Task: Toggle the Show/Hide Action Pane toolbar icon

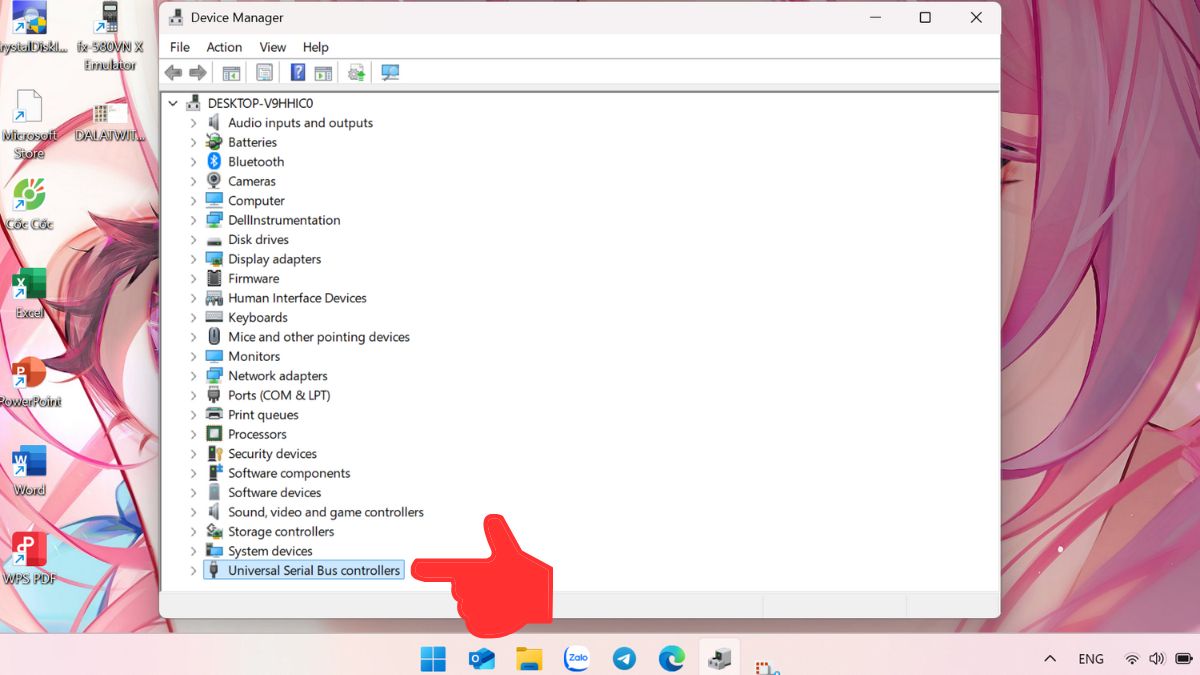Action: click(x=323, y=73)
